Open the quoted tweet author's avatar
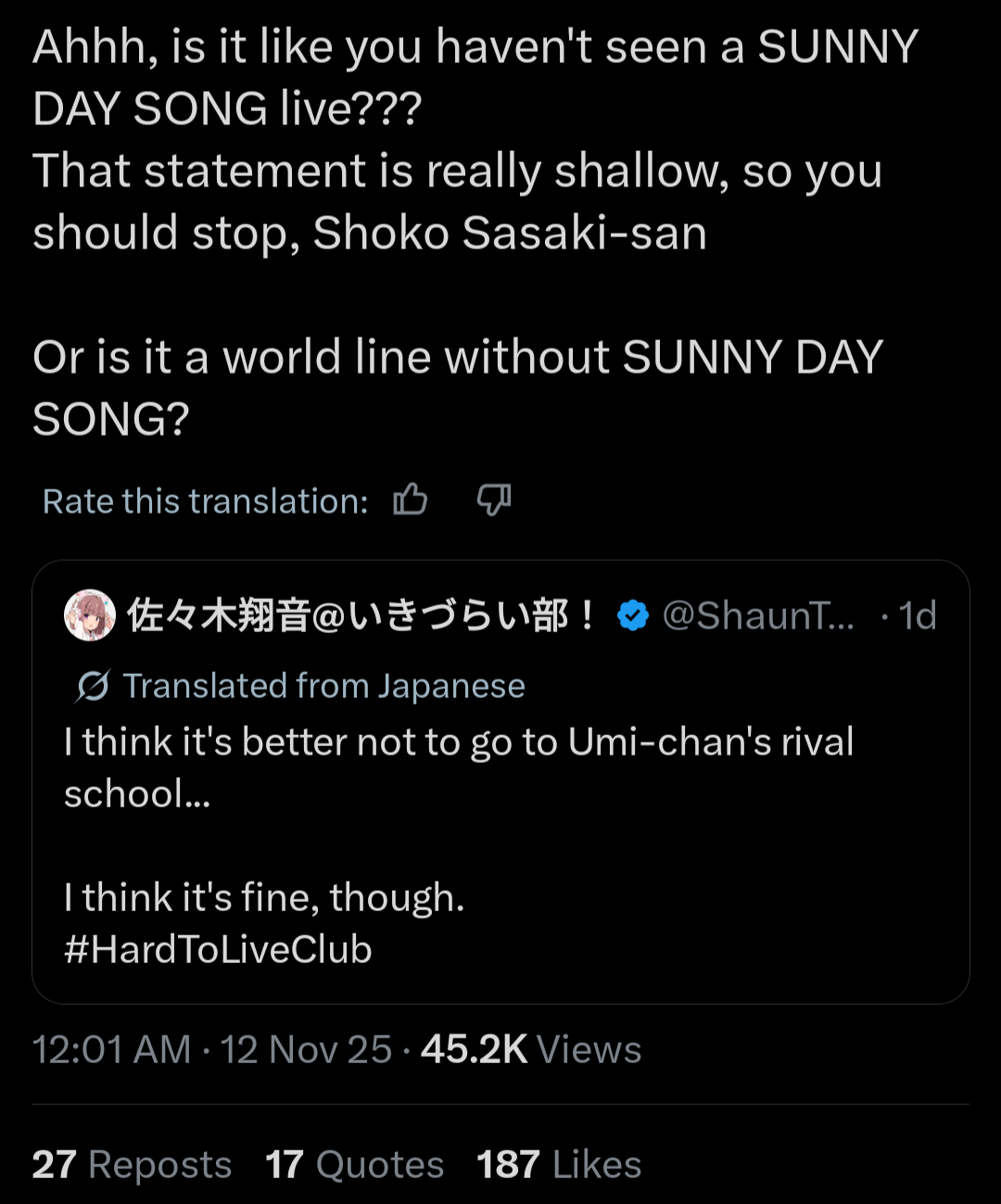This screenshot has height=1204, width=1001. click(x=89, y=615)
